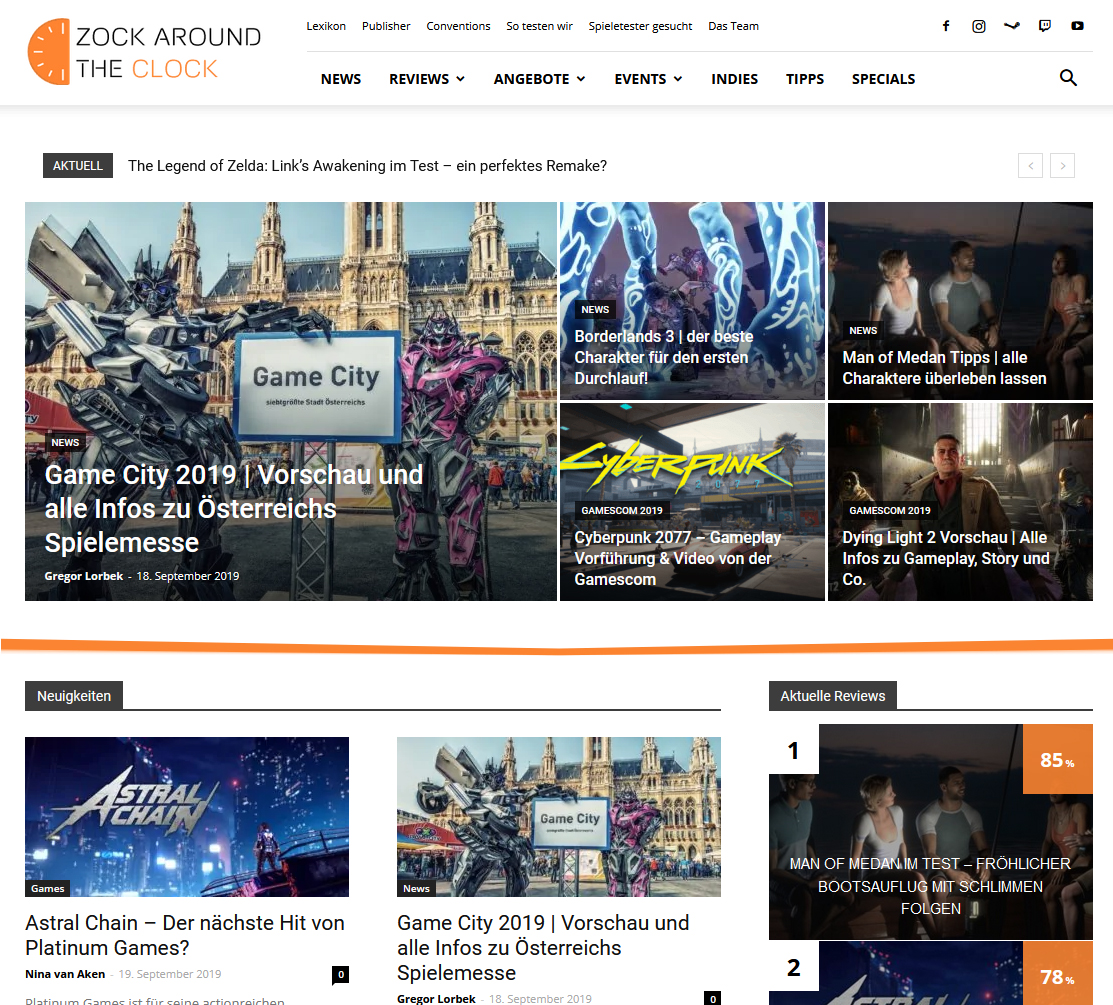
Task: Open the Man of Medan im Test review title
Action: [931, 886]
